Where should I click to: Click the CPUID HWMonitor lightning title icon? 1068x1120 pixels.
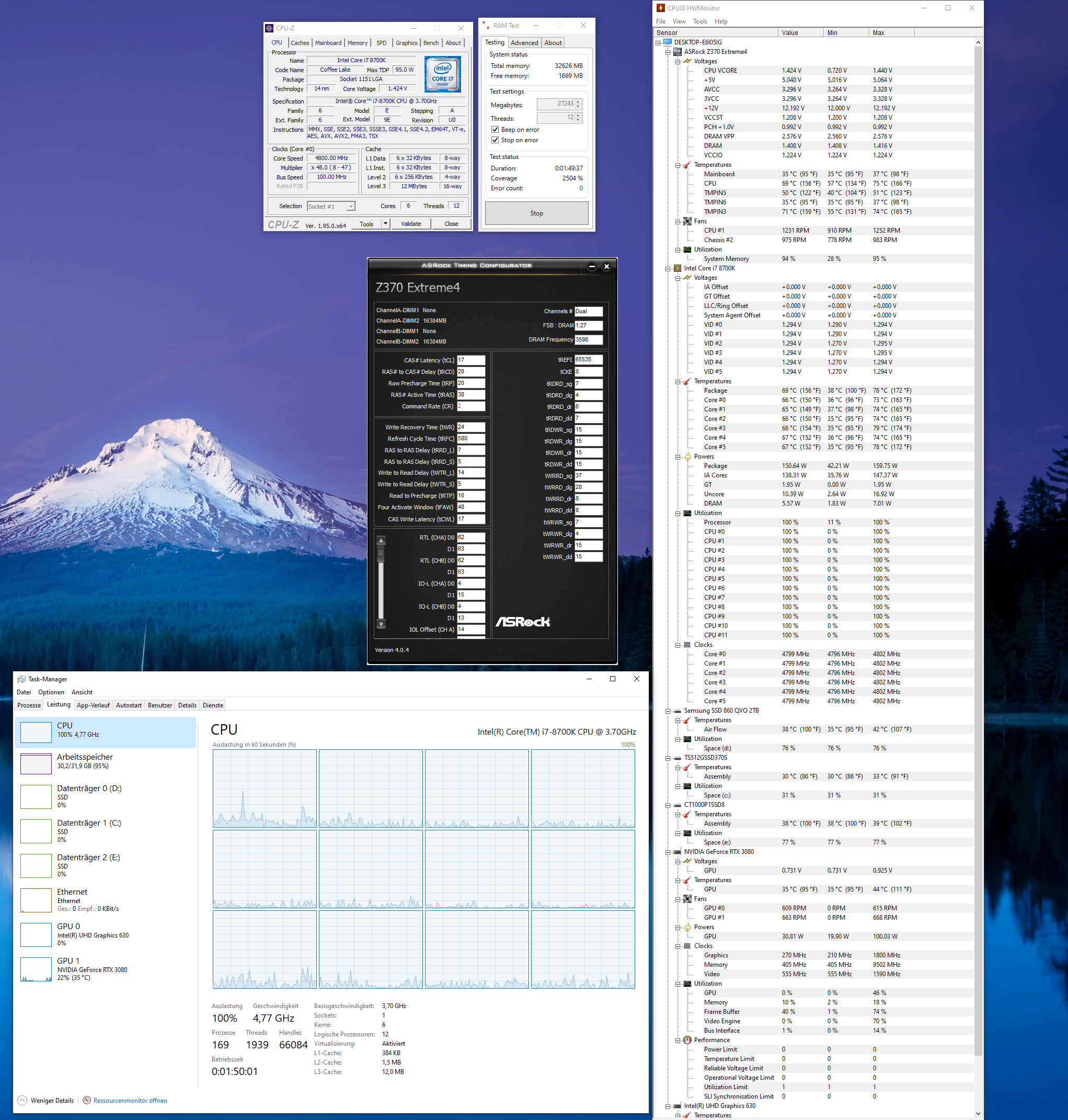(660, 8)
